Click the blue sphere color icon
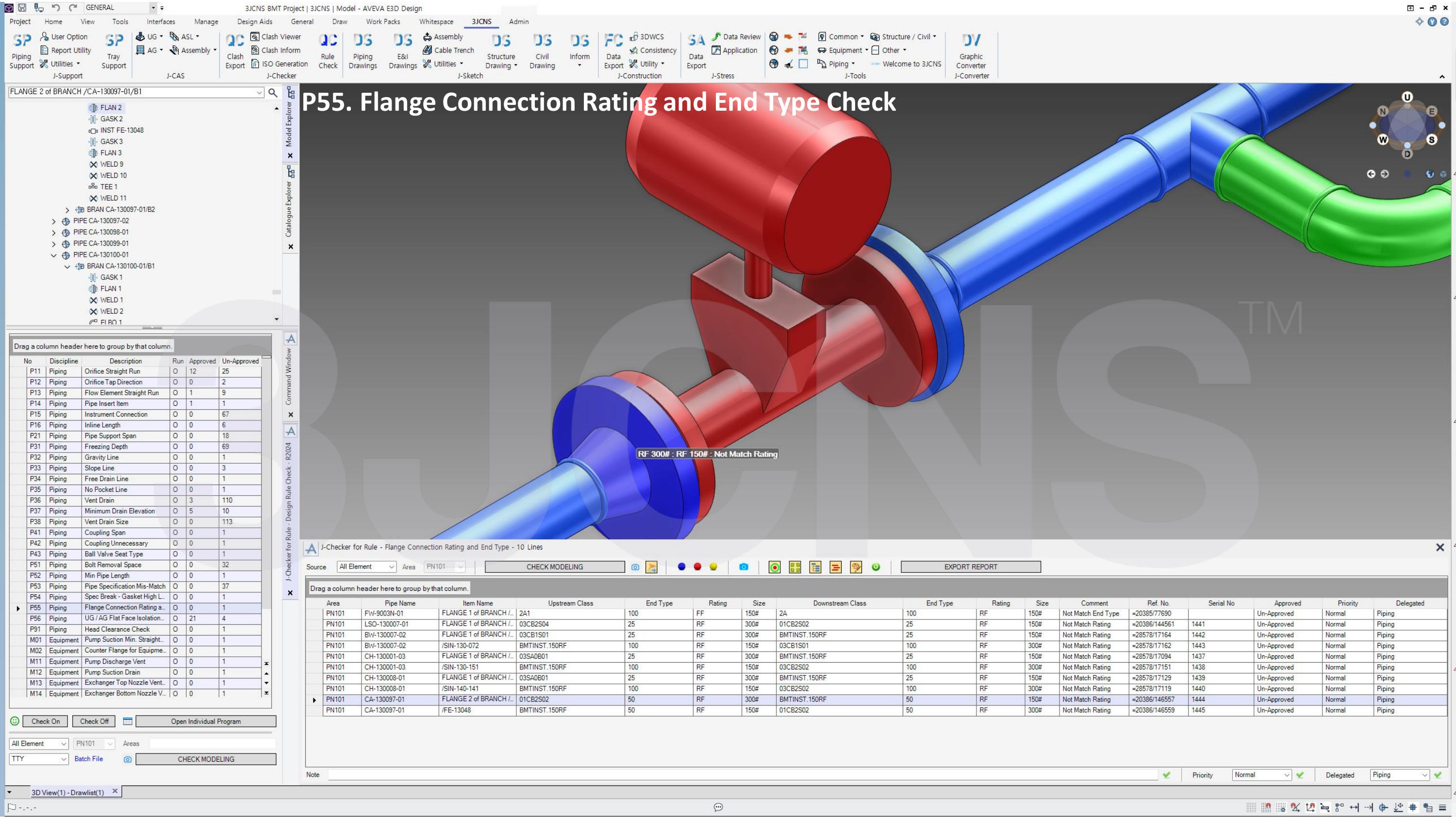 tap(682, 567)
